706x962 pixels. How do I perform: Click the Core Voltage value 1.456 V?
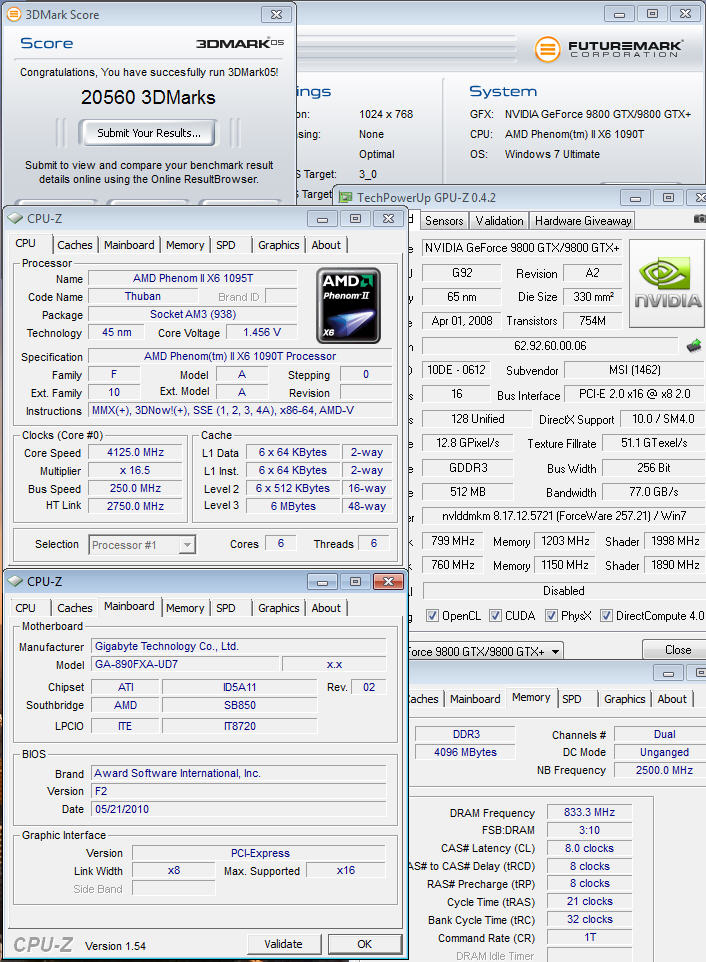click(261, 332)
